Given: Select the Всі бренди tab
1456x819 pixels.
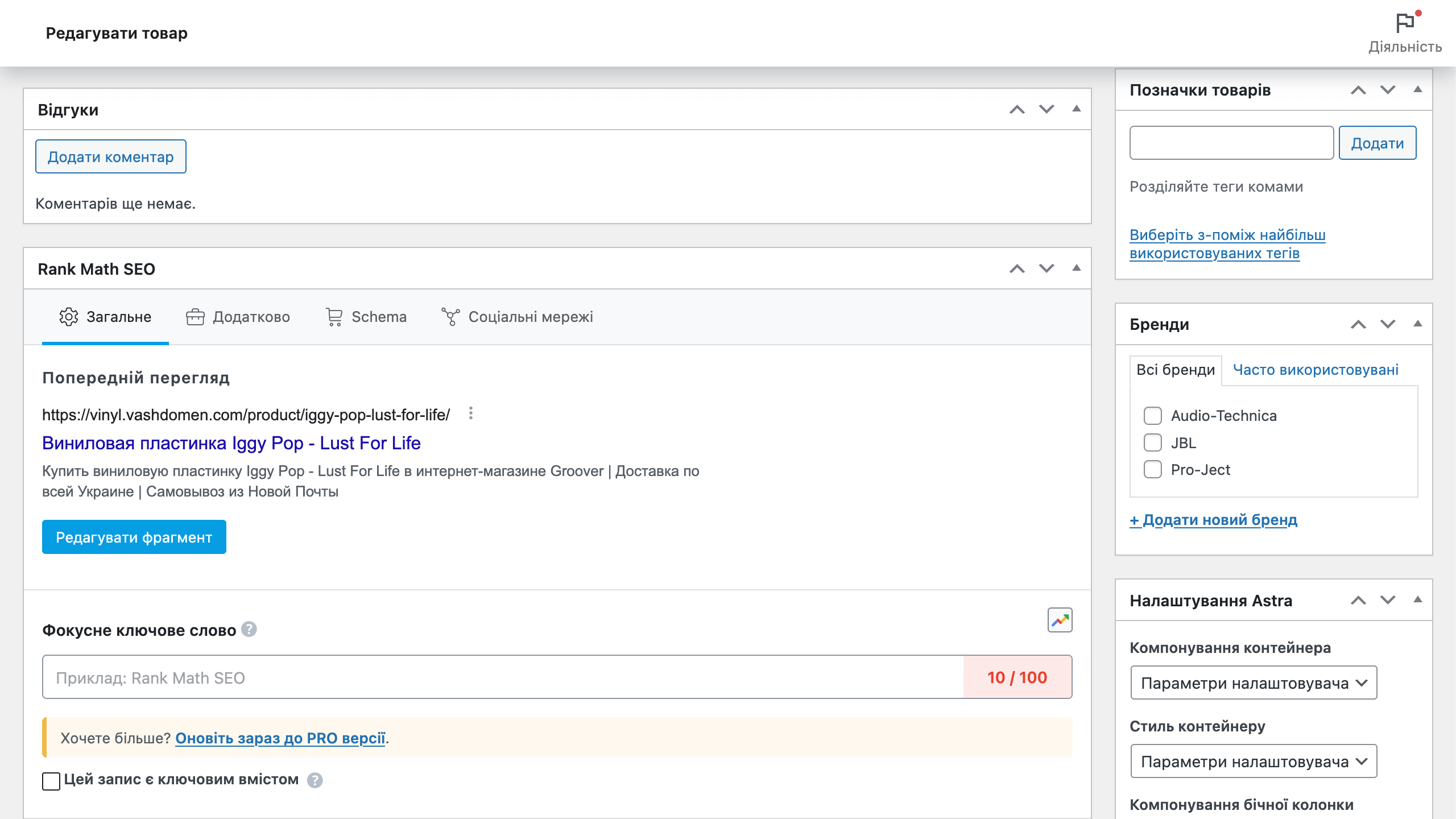Looking at the screenshot, I should tap(1176, 370).
